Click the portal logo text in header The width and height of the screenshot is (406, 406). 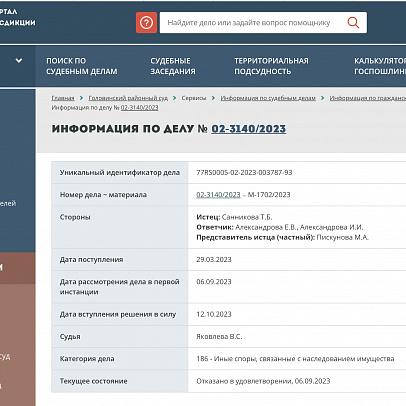tap(17, 17)
